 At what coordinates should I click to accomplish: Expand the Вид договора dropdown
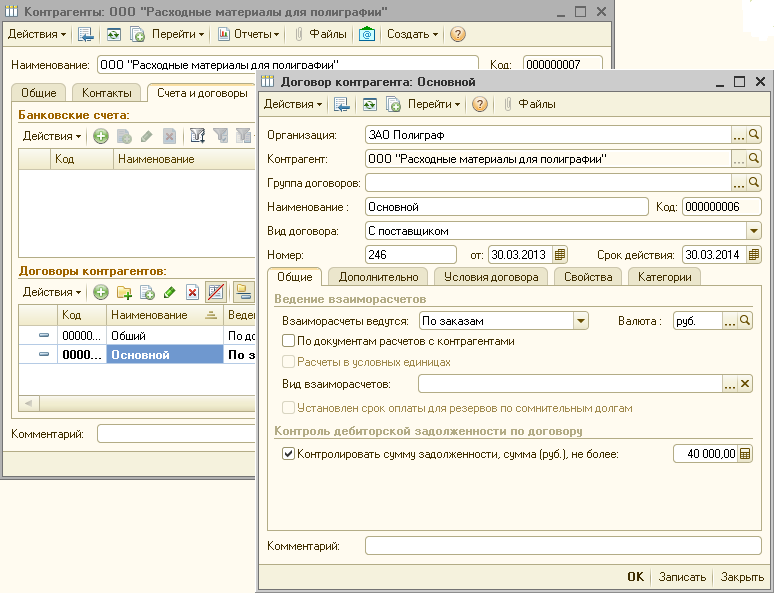click(x=753, y=231)
